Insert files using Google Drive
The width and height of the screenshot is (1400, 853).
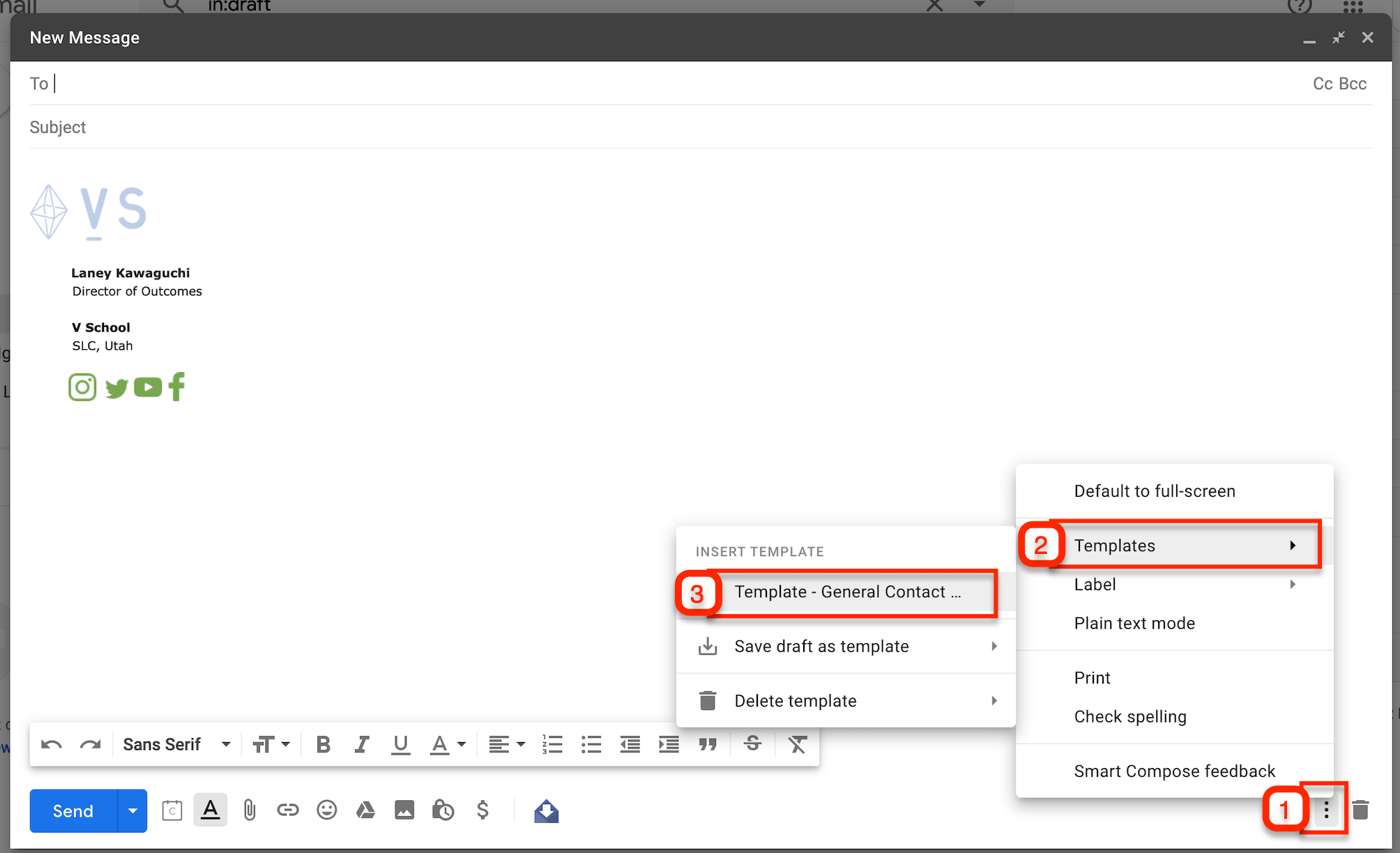pos(365,810)
